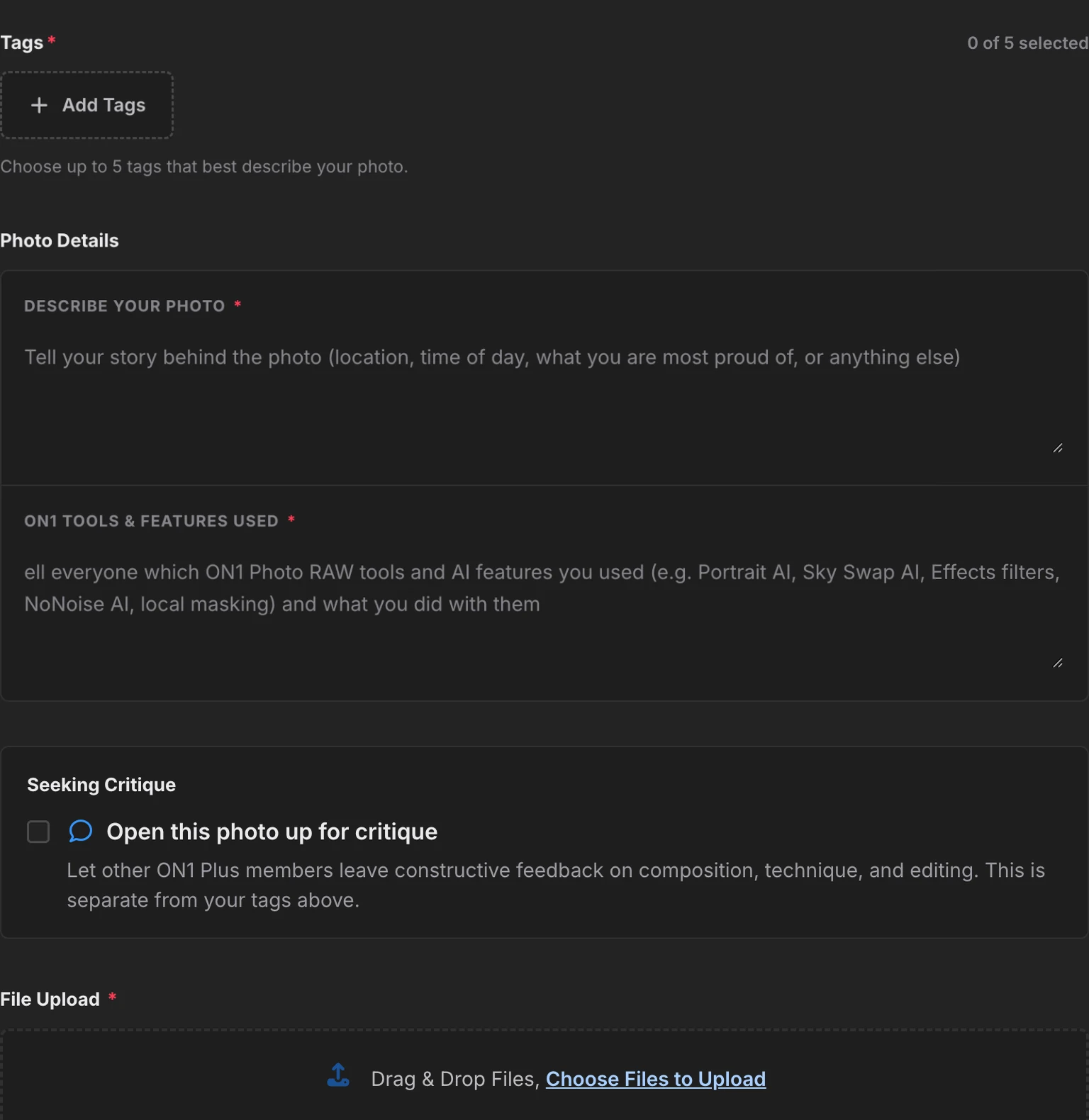Click the 'File Upload' label

[x=50, y=999]
